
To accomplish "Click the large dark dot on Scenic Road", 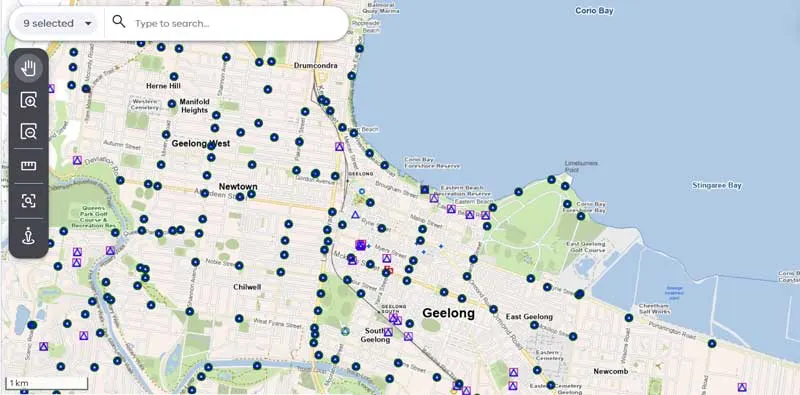I will 32,325.
